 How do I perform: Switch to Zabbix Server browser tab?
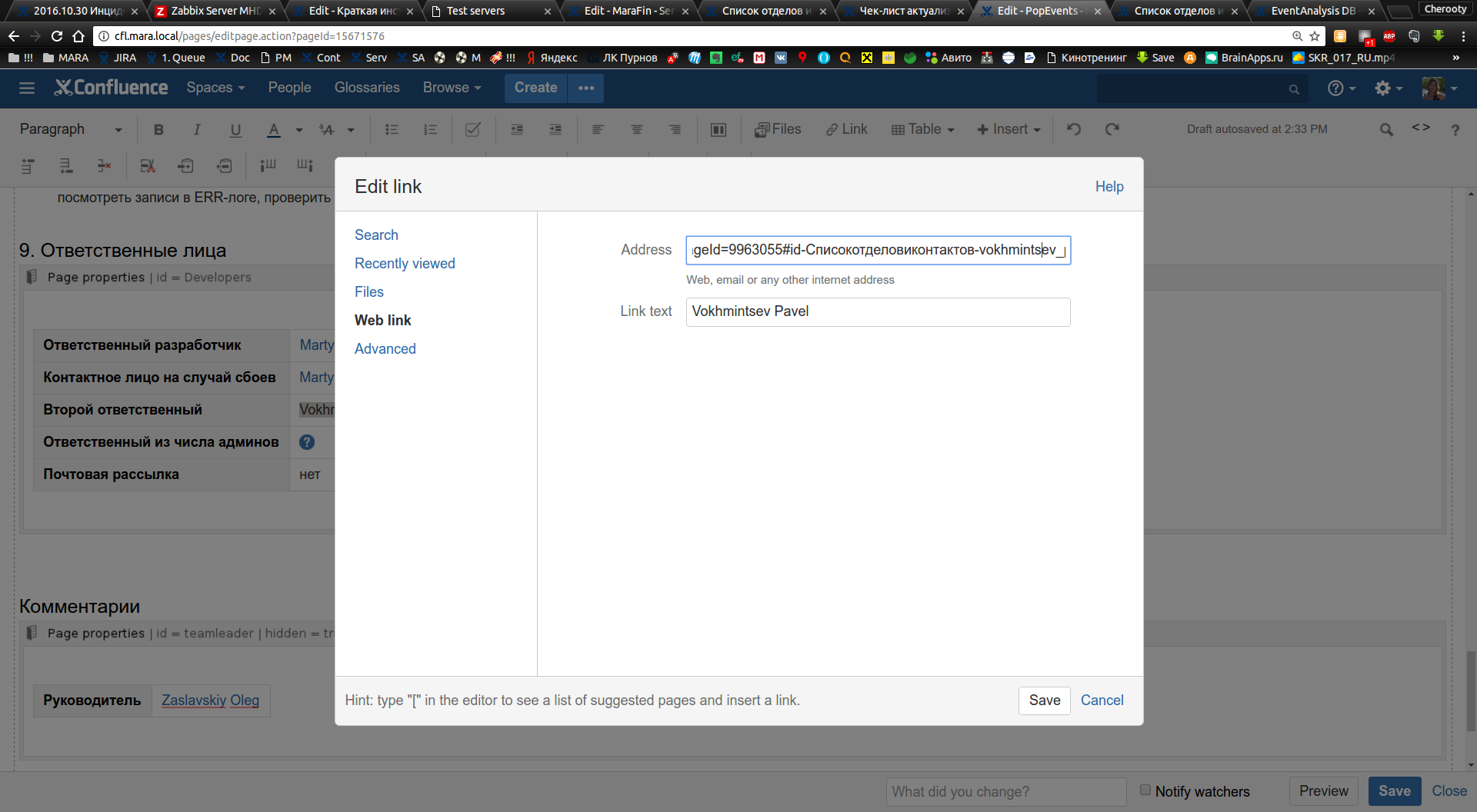point(215,11)
